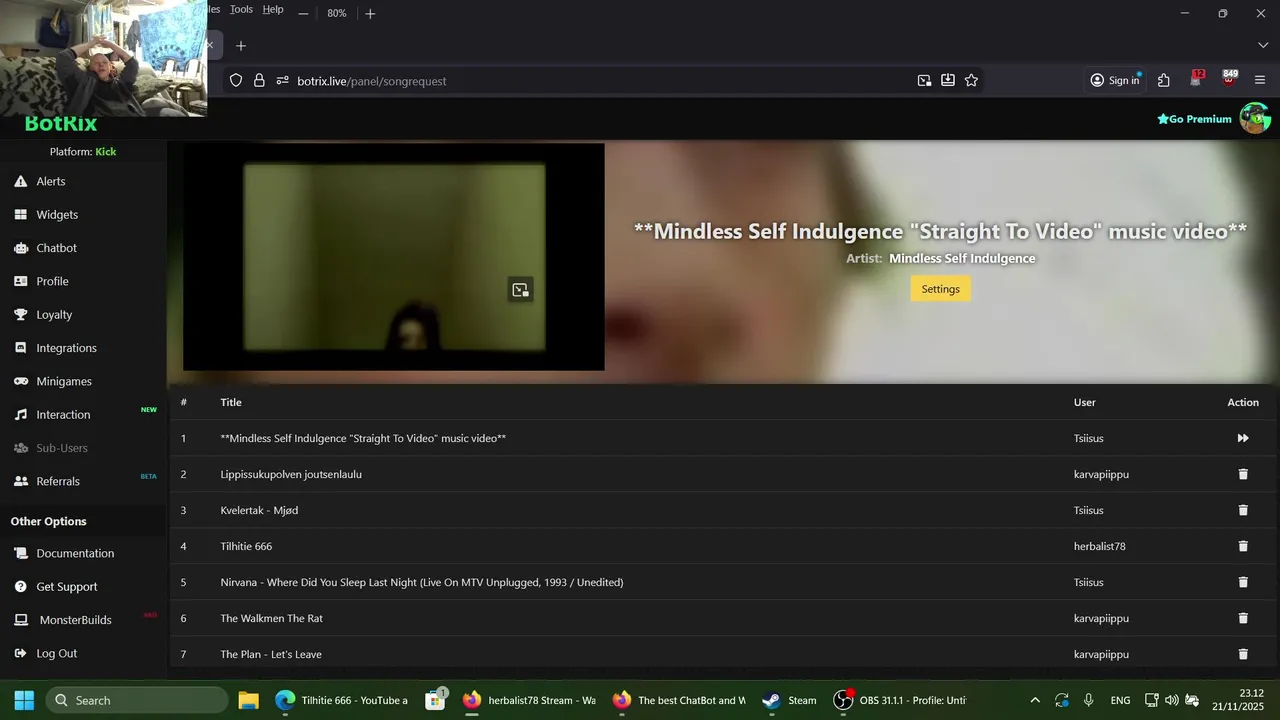The width and height of the screenshot is (1280, 720).
Task: Click the Documentation icon in sidebar
Action: 20,553
